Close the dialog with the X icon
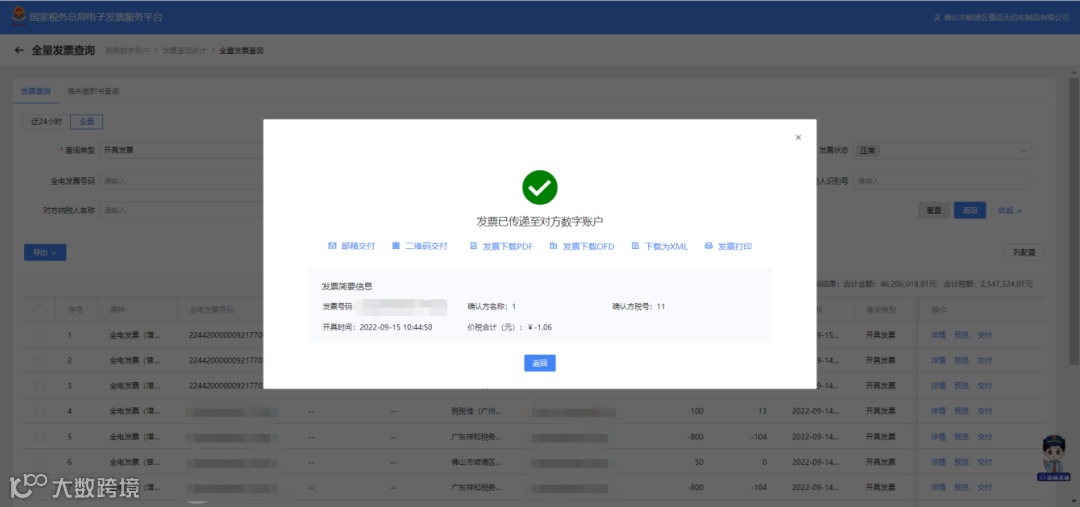 point(798,138)
